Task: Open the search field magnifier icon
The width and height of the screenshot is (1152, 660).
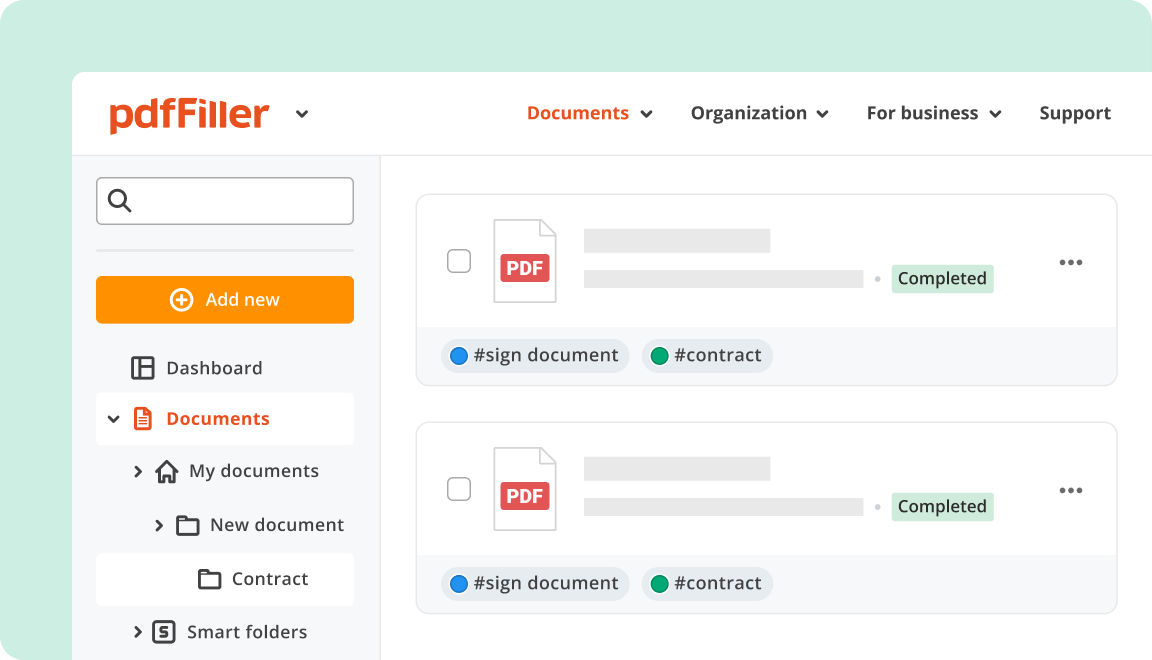Action: pos(119,200)
